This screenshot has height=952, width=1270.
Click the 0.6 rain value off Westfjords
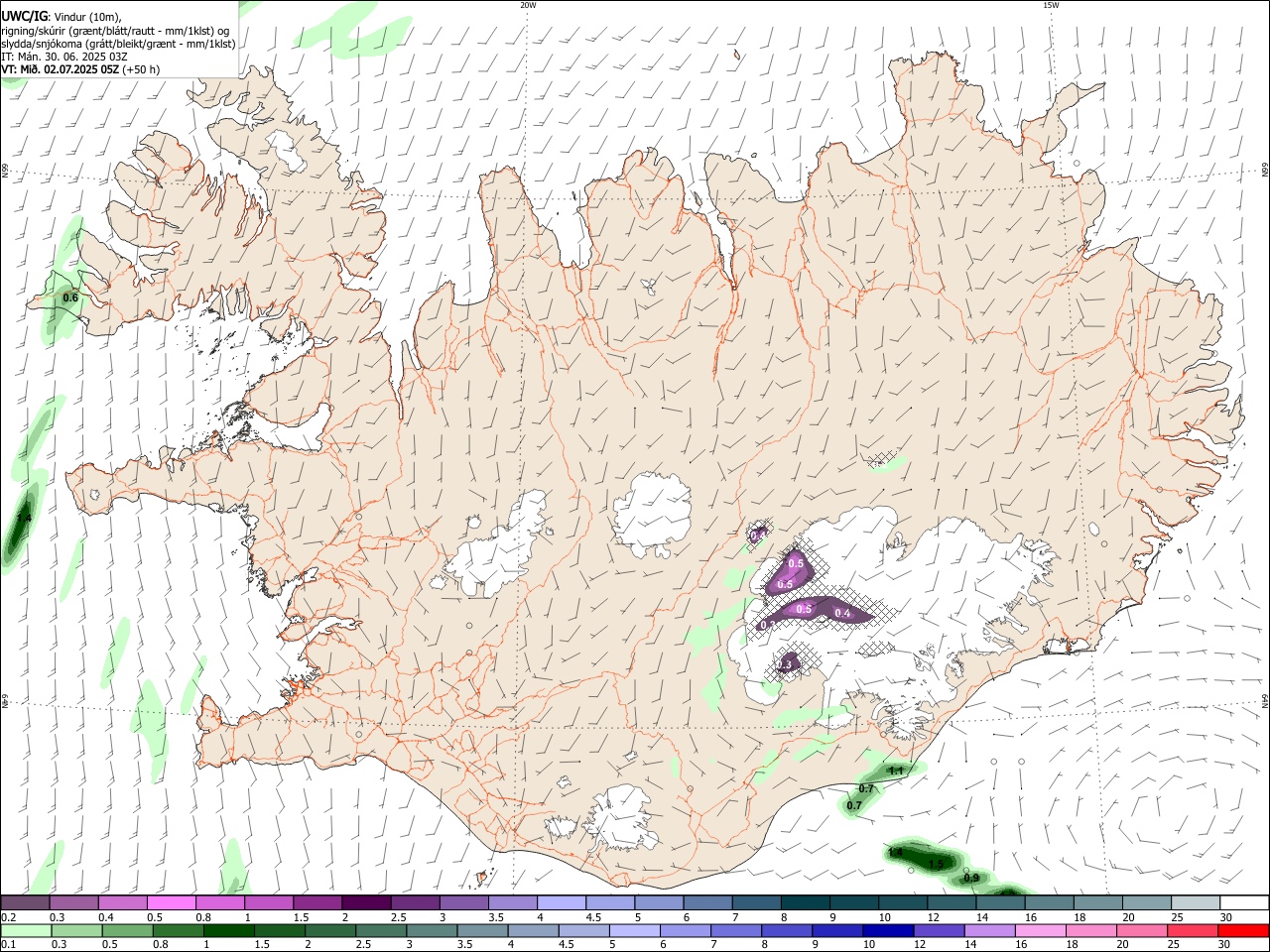[70, 297]
